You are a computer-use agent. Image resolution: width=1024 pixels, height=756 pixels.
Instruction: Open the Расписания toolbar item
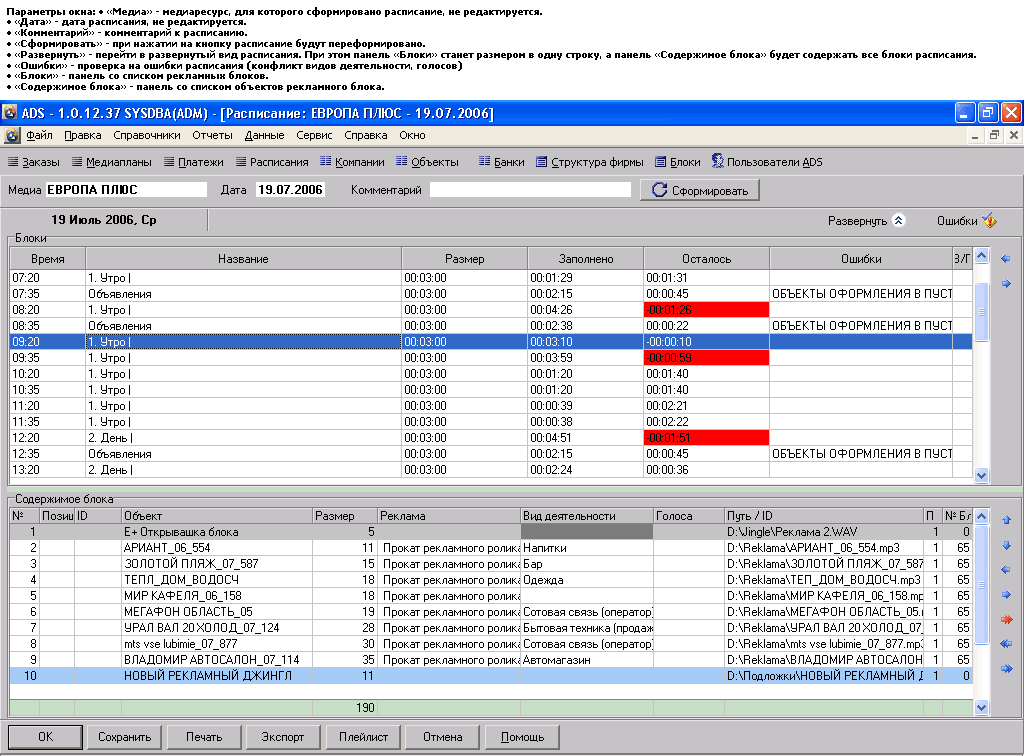point(272,162)
